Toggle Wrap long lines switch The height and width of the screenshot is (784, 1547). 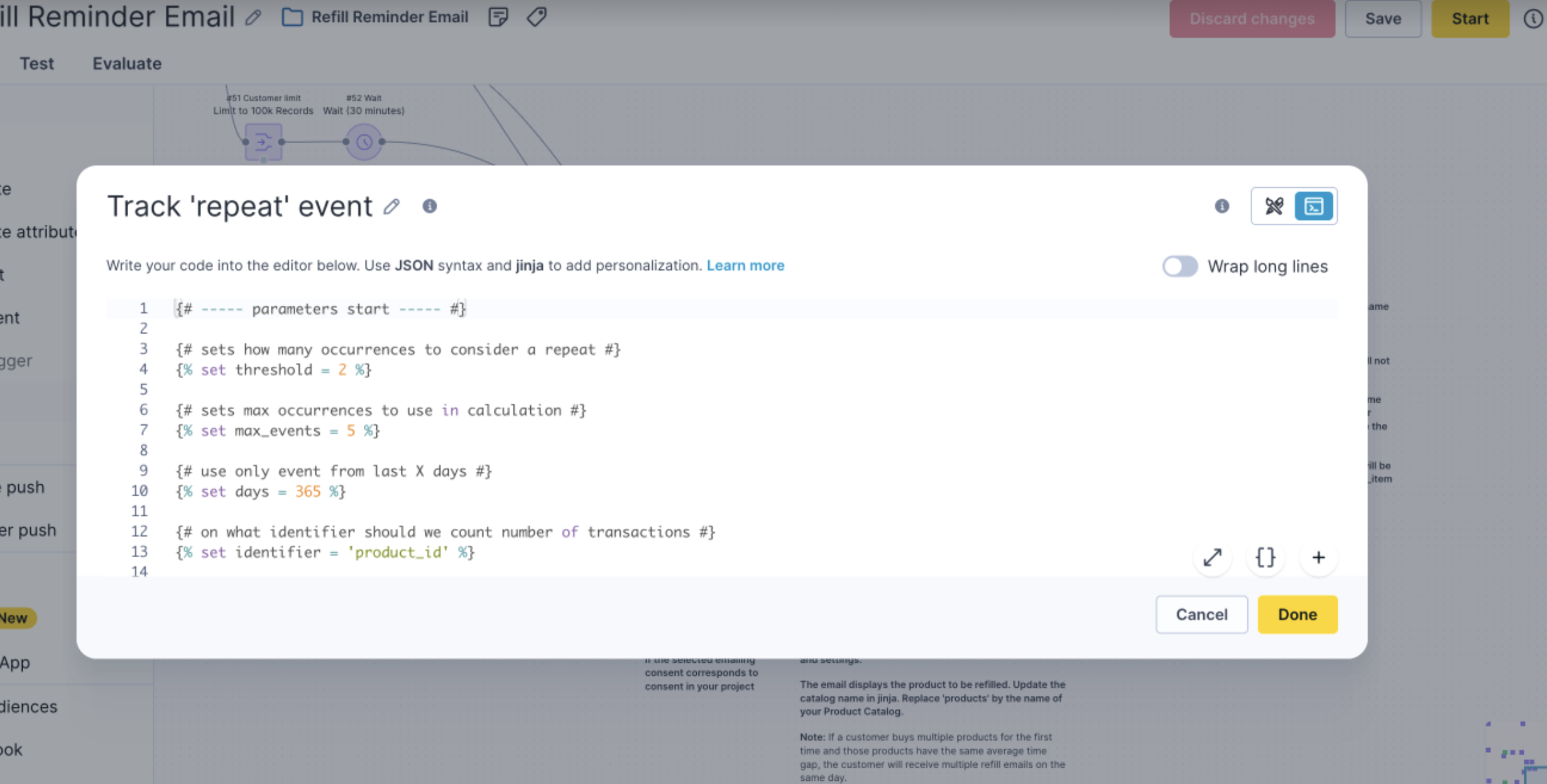tap(1179, 266)
